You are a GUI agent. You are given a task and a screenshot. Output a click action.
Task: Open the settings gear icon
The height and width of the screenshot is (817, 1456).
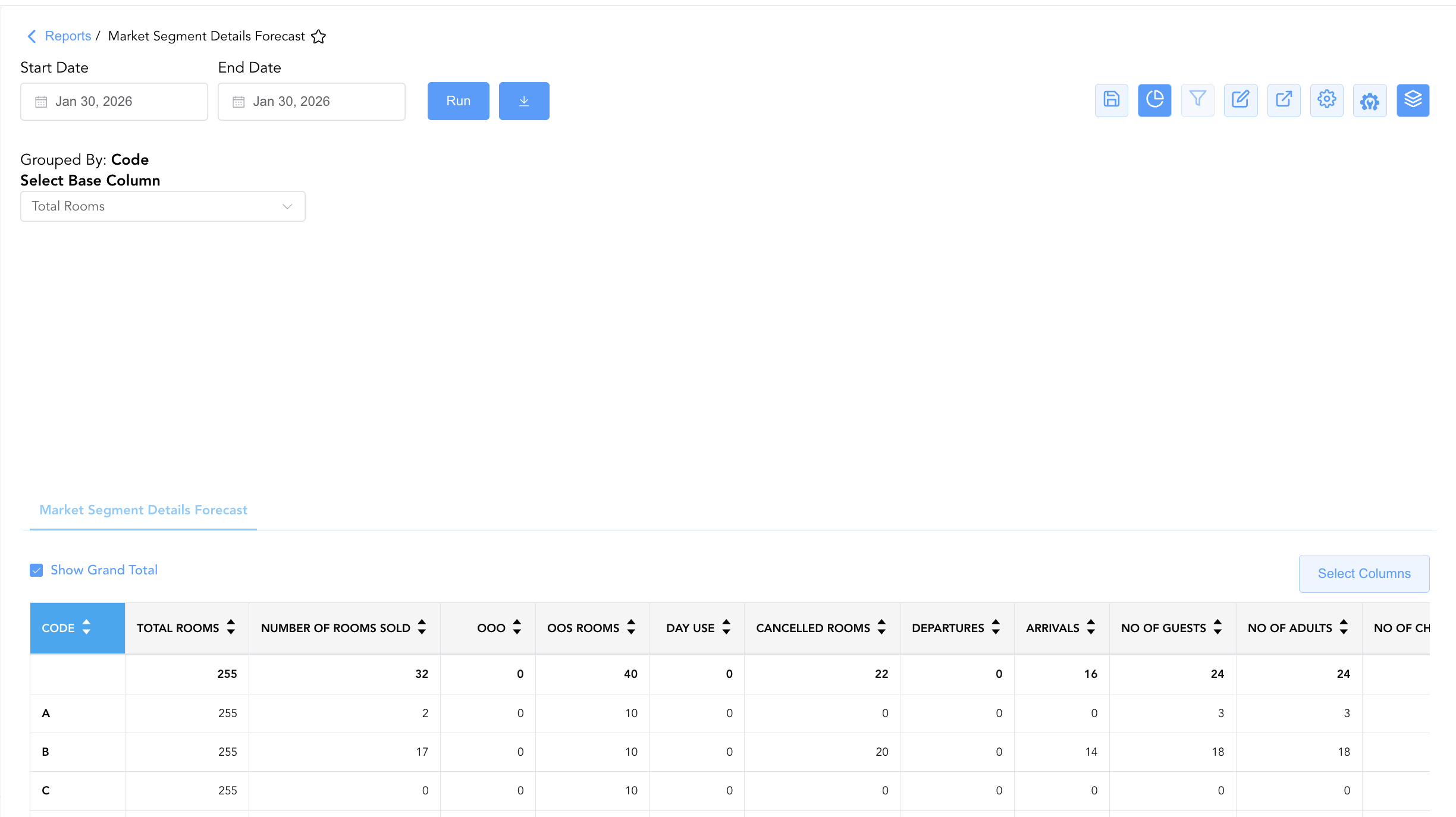click(1327, 100)
